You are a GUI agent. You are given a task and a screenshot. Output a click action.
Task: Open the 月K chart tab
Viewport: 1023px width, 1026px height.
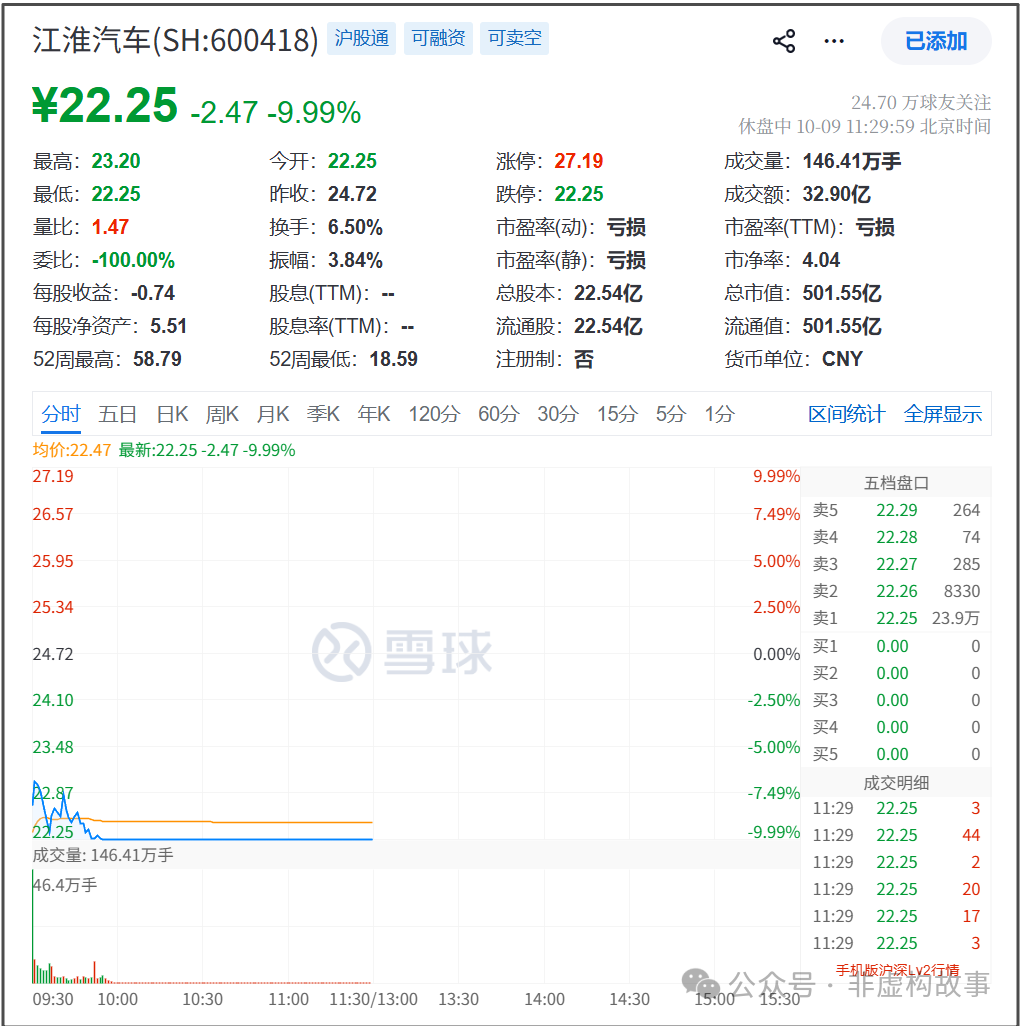coord(272,414)
